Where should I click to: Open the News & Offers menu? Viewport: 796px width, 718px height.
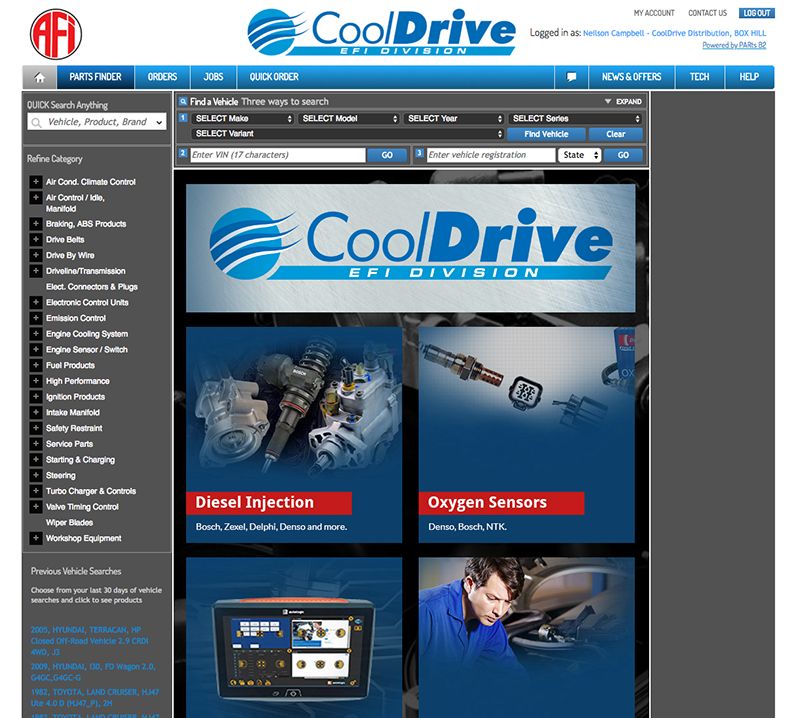[631, 77]
